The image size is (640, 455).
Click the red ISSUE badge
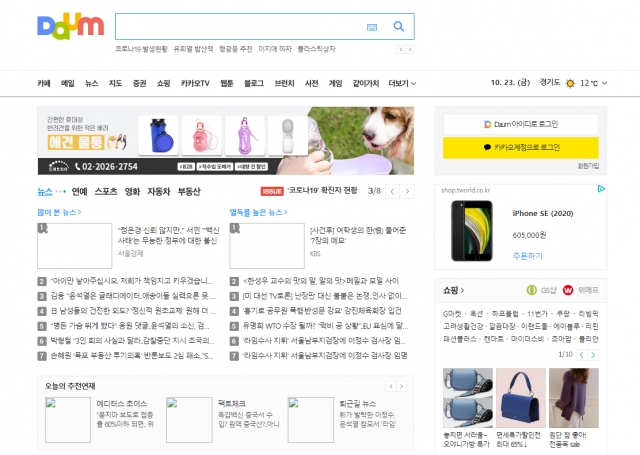tap(272, 191)
